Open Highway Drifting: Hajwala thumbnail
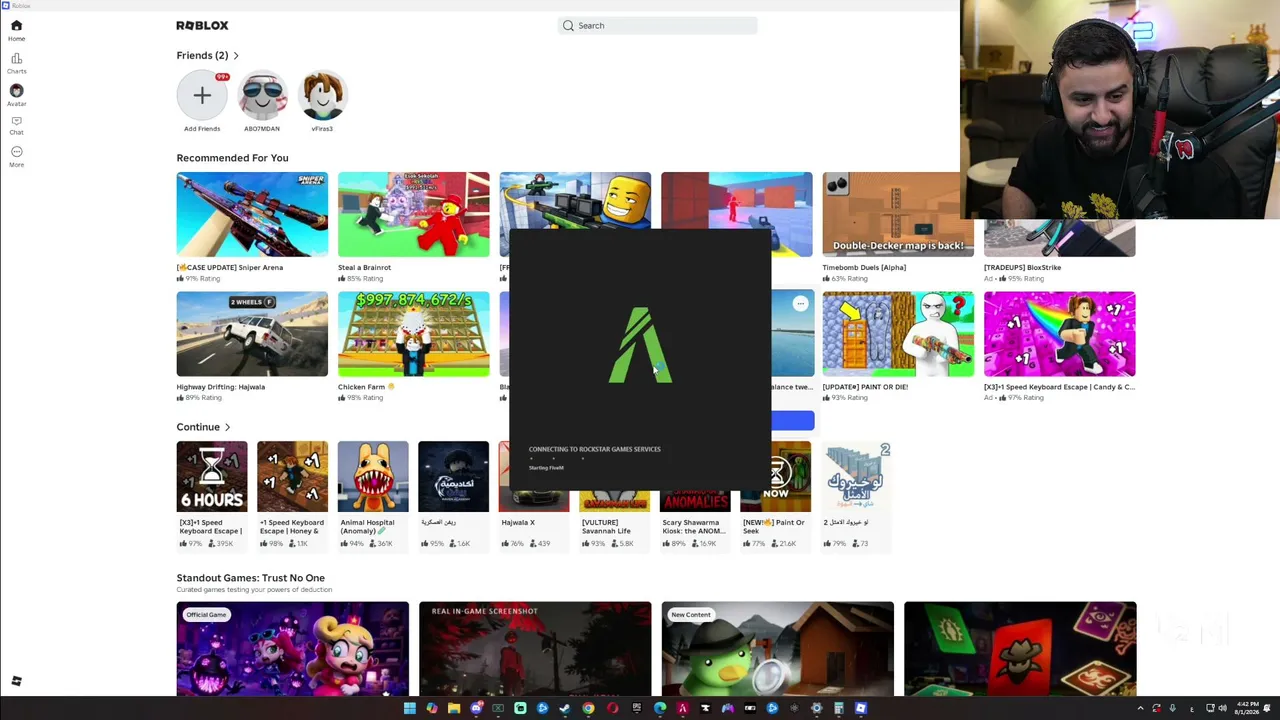This screenshot has height=720, width=1280. [252, 334]
